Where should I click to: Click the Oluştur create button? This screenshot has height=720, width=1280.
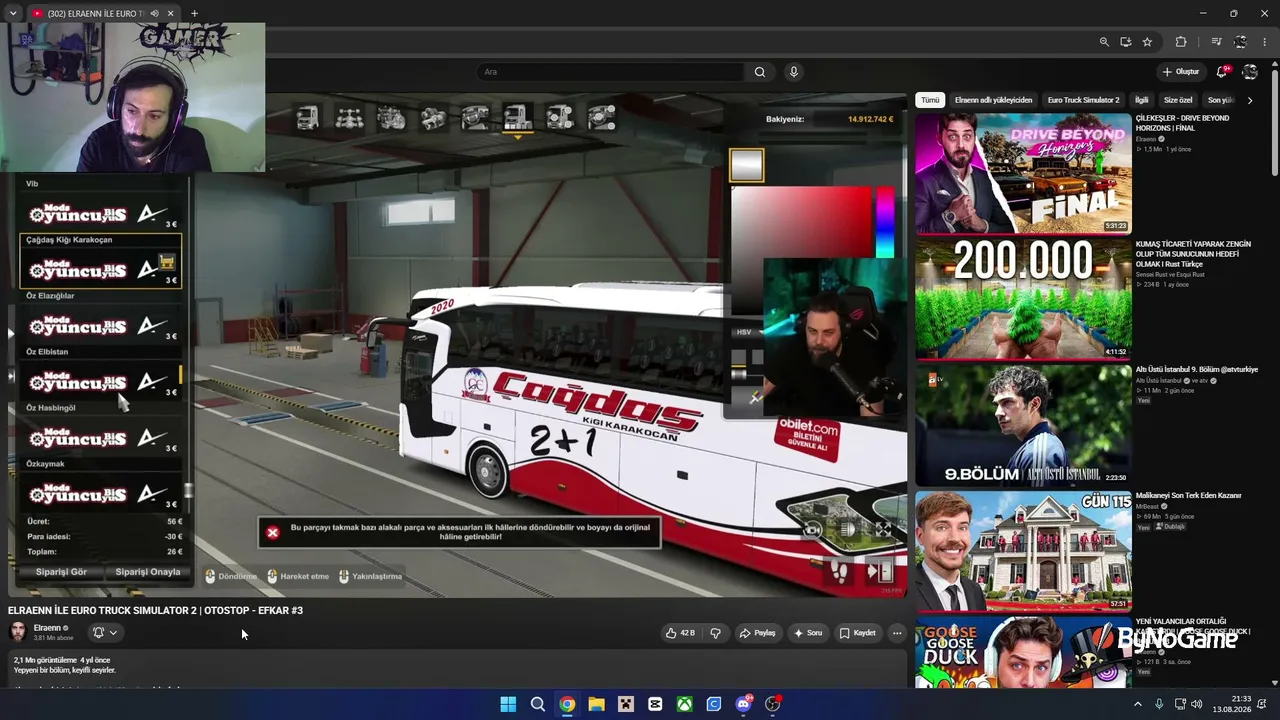coord(1181,72)
